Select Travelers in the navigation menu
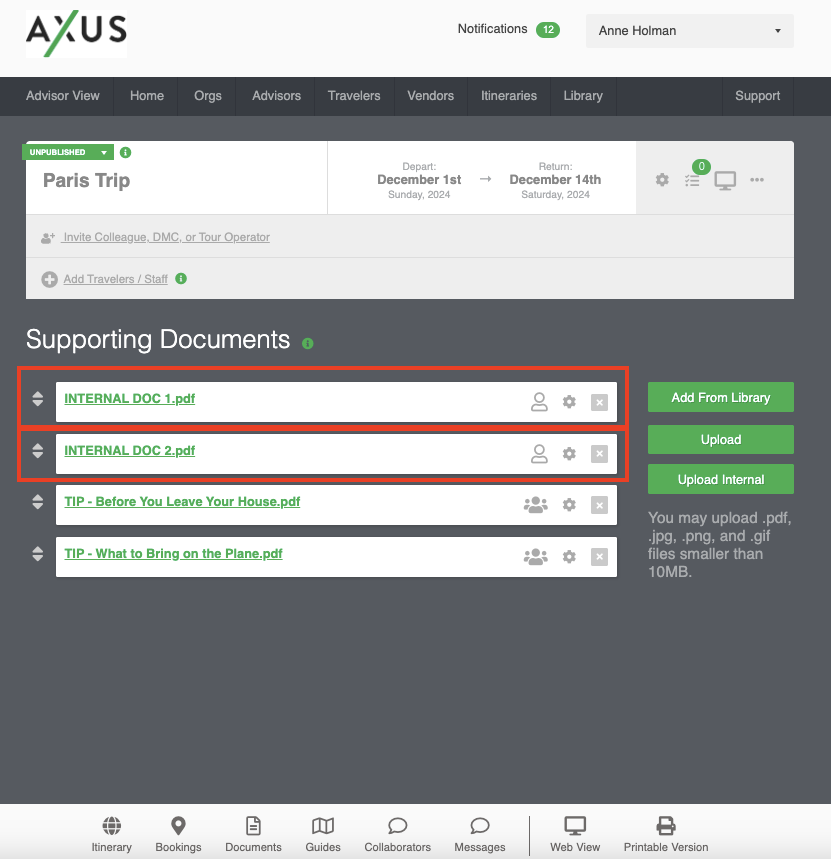 (354, 96)
